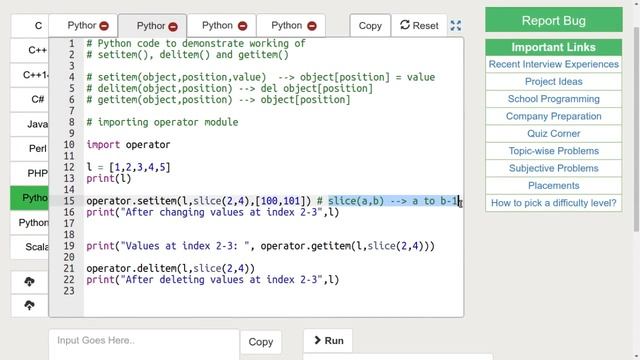The width and height of the screenshot is (640, 360).
Task: Click line number 1 in the gutter
Action: (x=72, y=43)
